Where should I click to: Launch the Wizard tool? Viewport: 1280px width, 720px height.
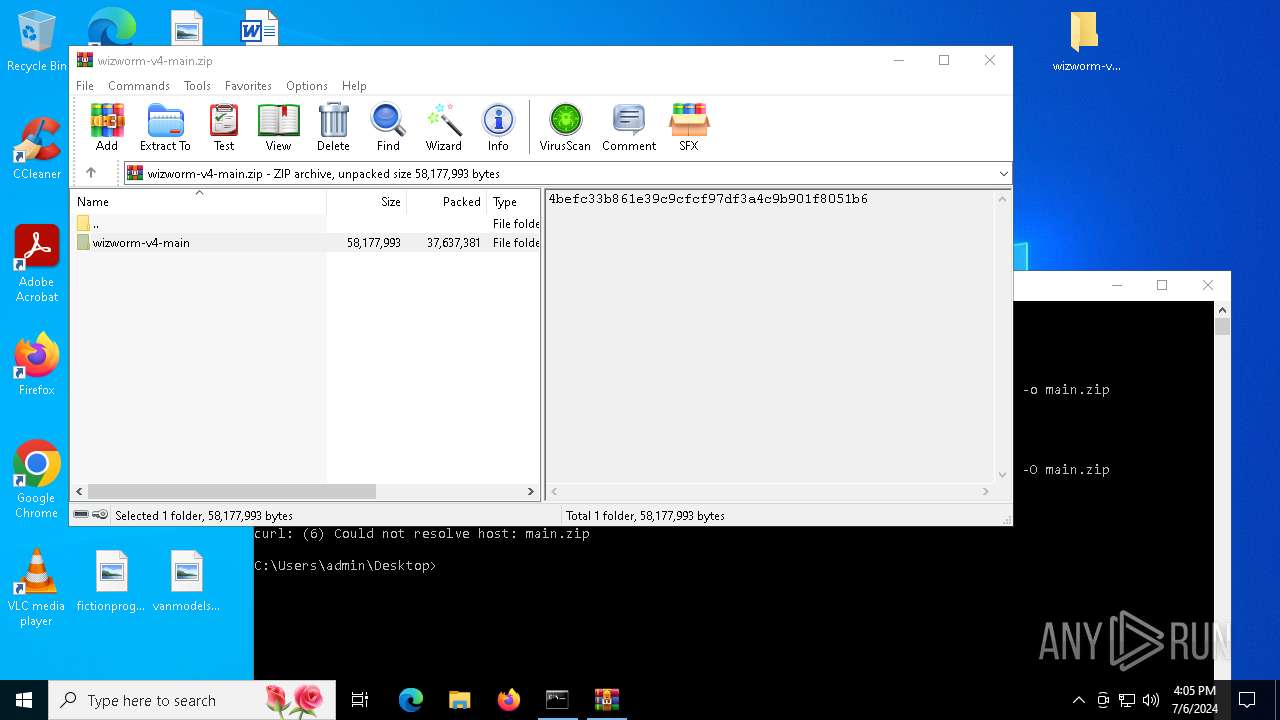[443, 127]
